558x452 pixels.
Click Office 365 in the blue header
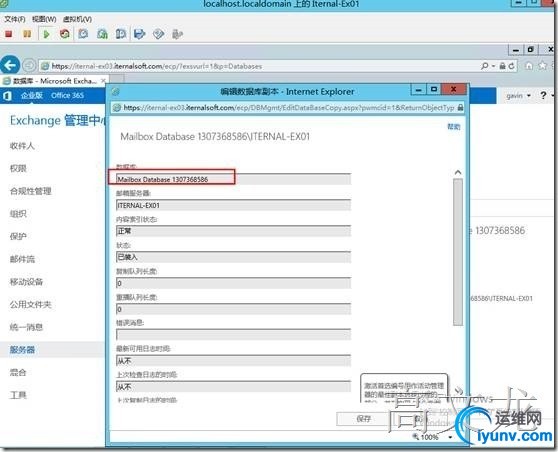tap(67, 95)
